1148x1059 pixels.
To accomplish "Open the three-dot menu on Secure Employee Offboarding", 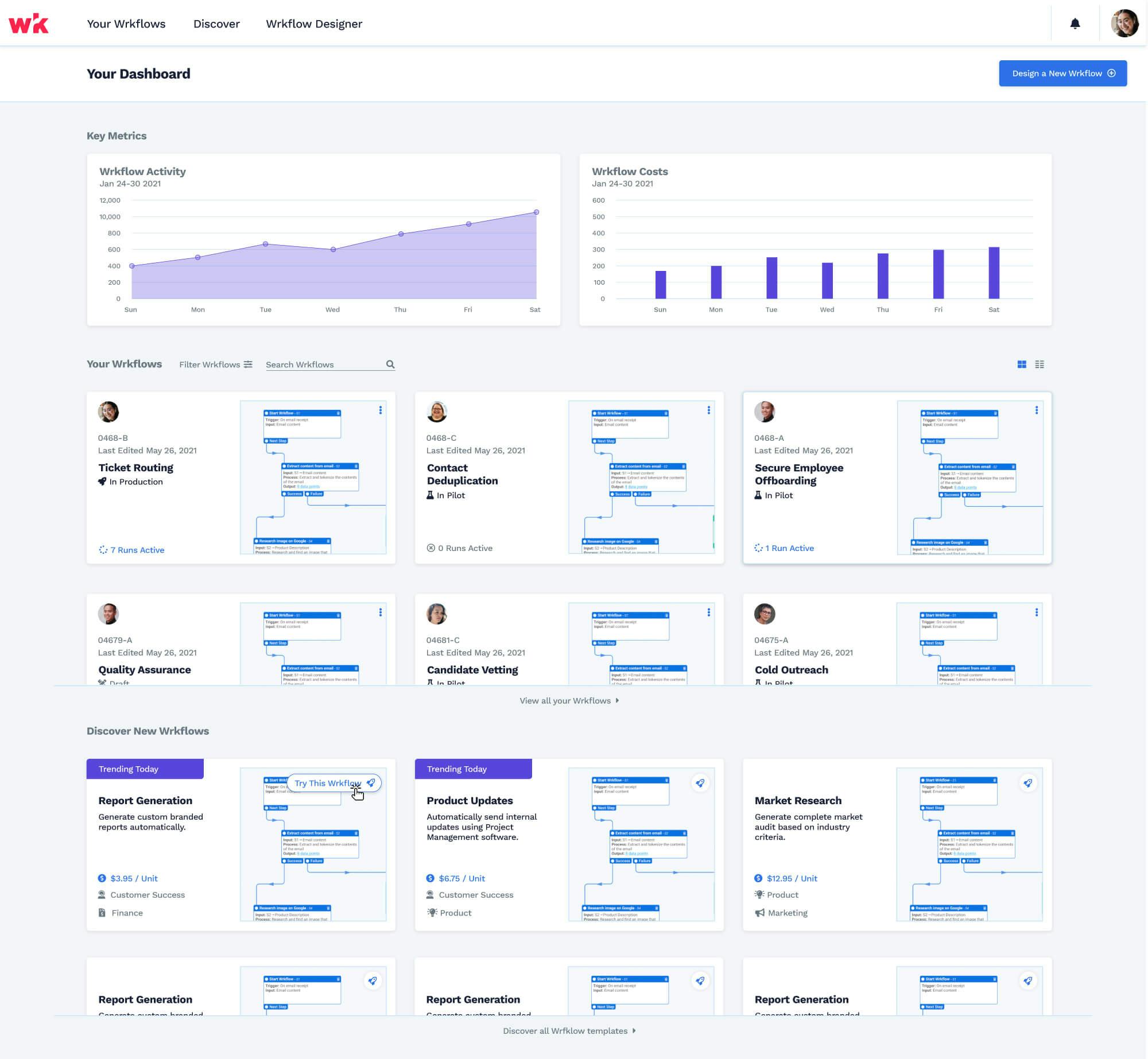I will coord(1037,410).
